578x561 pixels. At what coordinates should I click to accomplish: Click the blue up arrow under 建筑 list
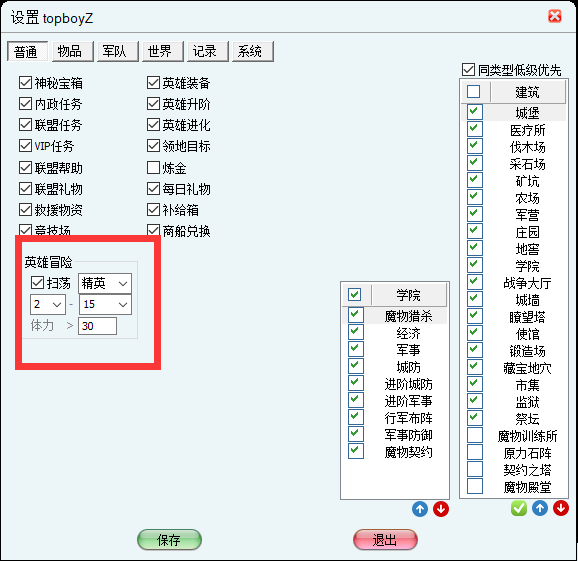pyautogui.click(x=540, y=508)
